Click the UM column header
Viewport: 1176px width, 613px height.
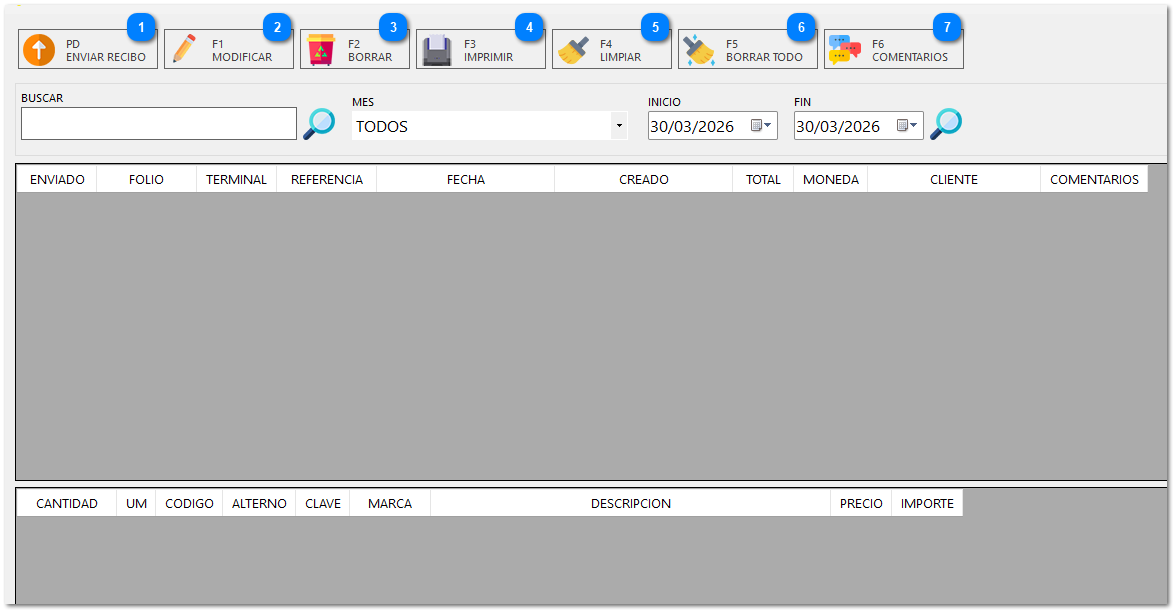136,503
